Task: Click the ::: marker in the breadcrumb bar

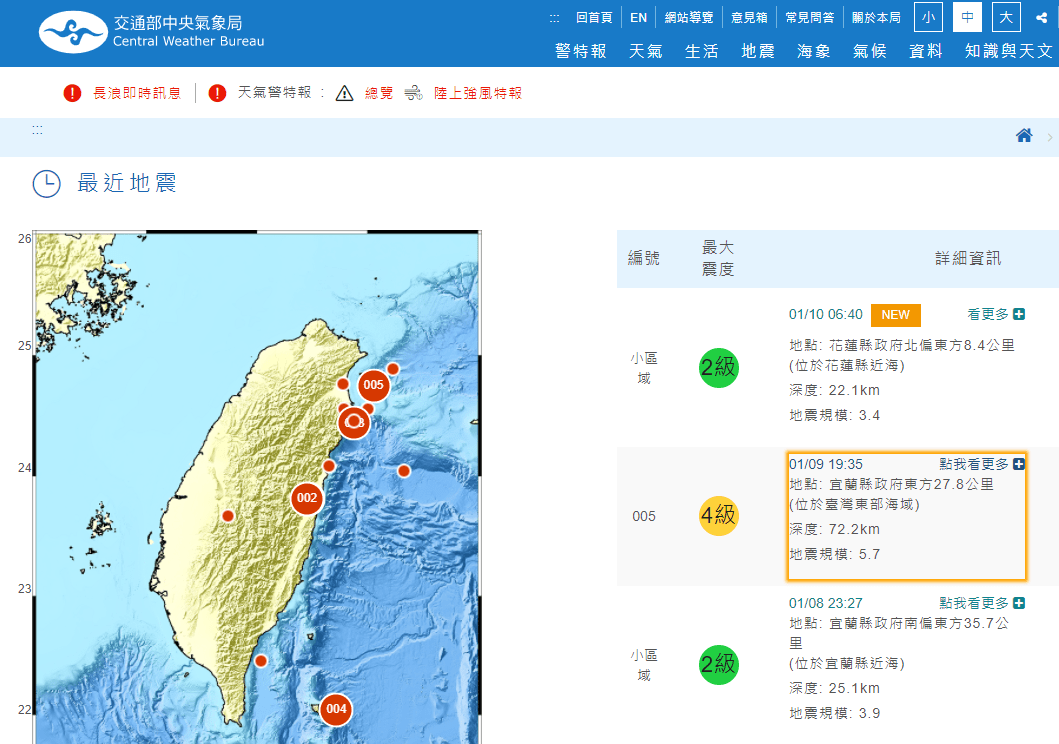Action: point(37,130)
